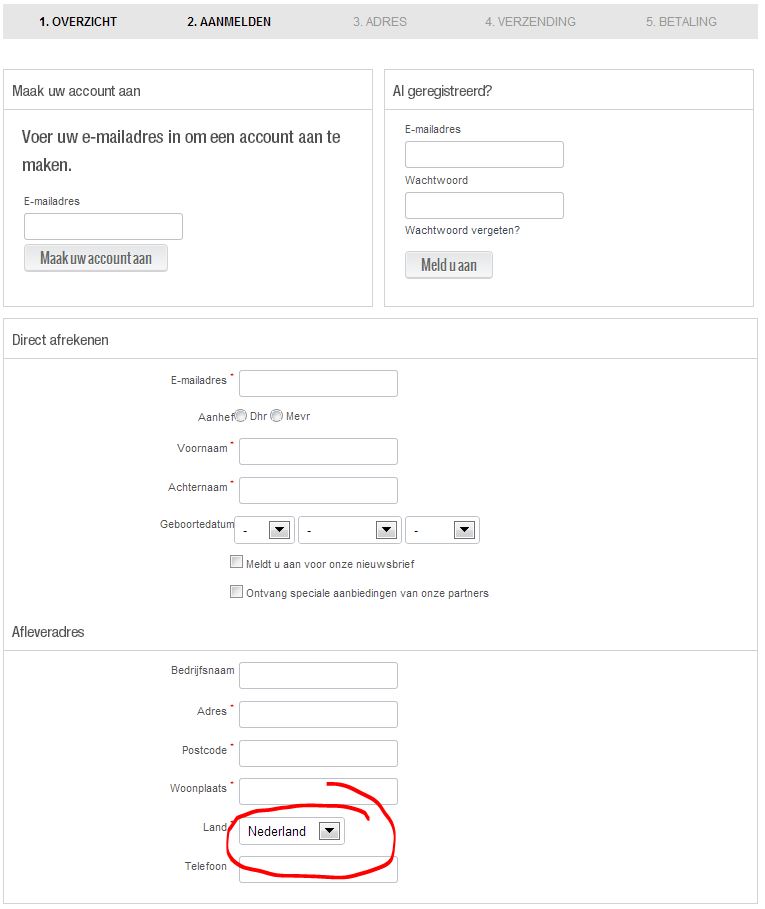The image size is (765, 909).
Task: Open the birth month dropdown
Action: [x=349, y=530]
